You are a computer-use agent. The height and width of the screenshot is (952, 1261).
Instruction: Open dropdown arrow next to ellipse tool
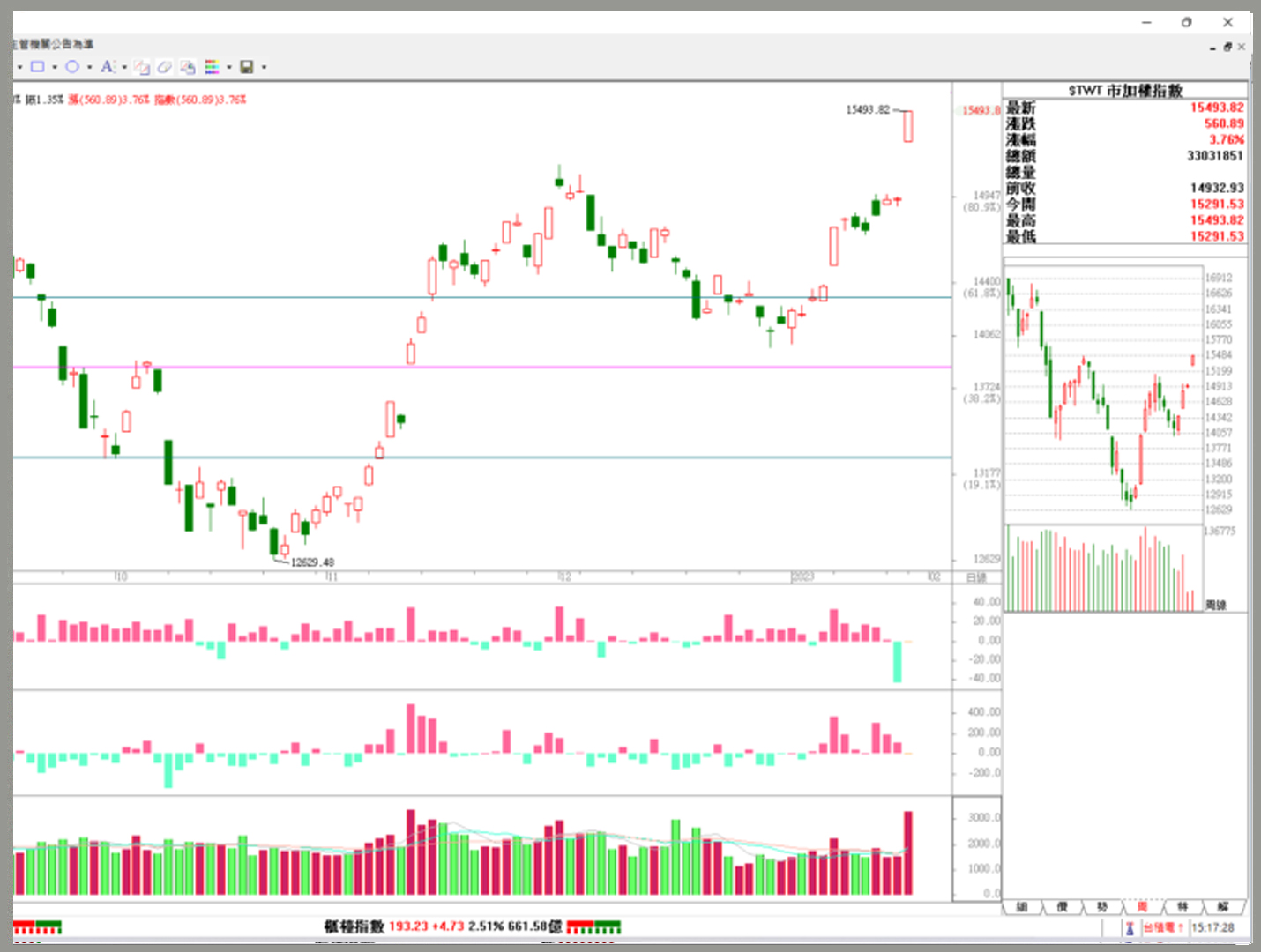tap(89, 67)
